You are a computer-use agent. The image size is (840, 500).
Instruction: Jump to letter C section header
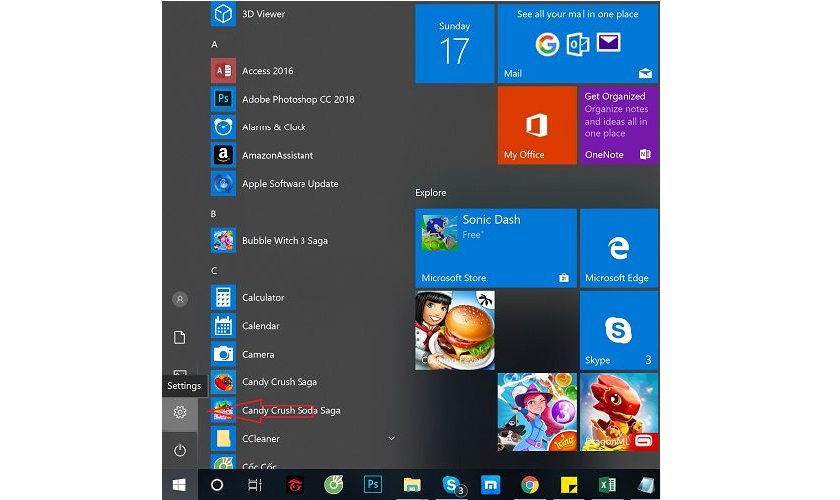214,271
